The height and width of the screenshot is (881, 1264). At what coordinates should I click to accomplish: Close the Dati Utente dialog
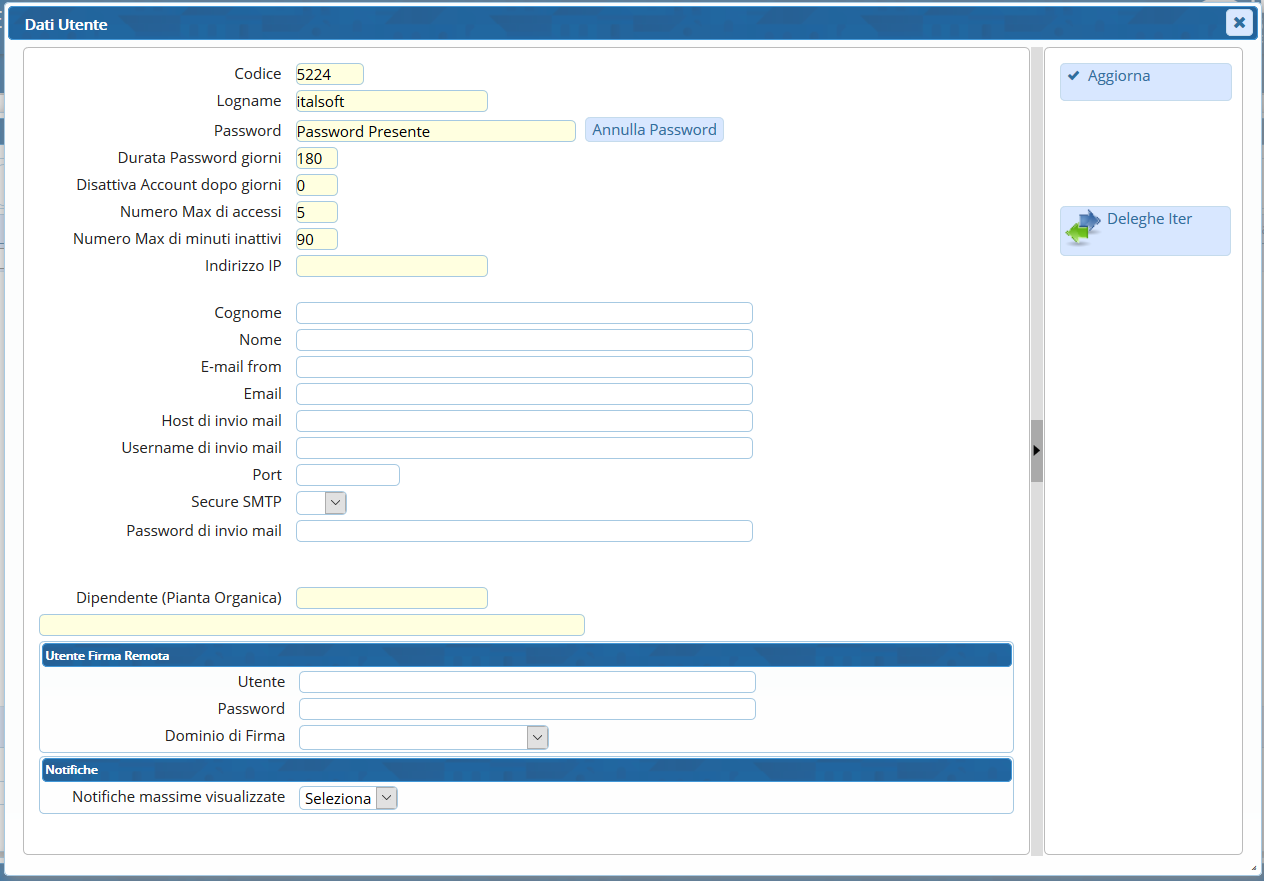pos(1239,22)
